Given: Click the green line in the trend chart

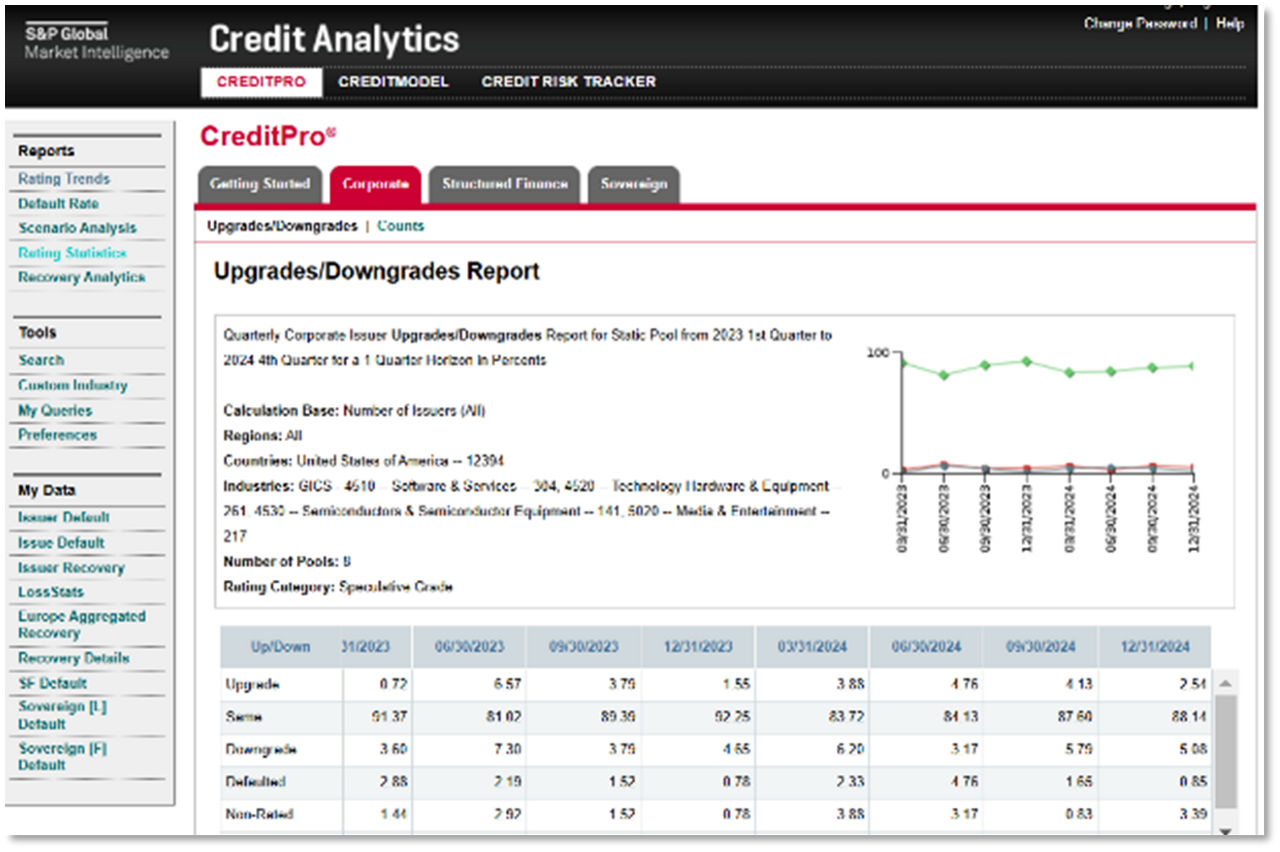Looking at the screenshot, I should point(1049,369).
